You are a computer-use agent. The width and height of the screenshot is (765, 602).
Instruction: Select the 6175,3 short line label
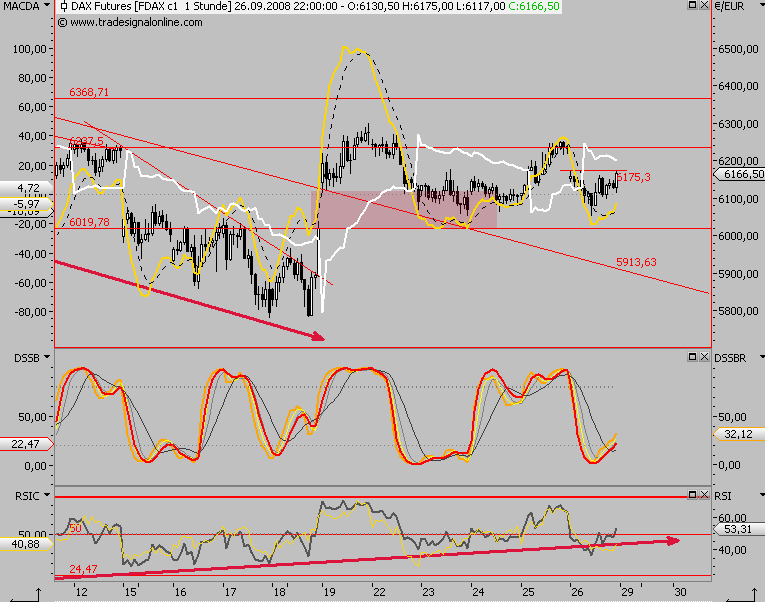point(634,177)
